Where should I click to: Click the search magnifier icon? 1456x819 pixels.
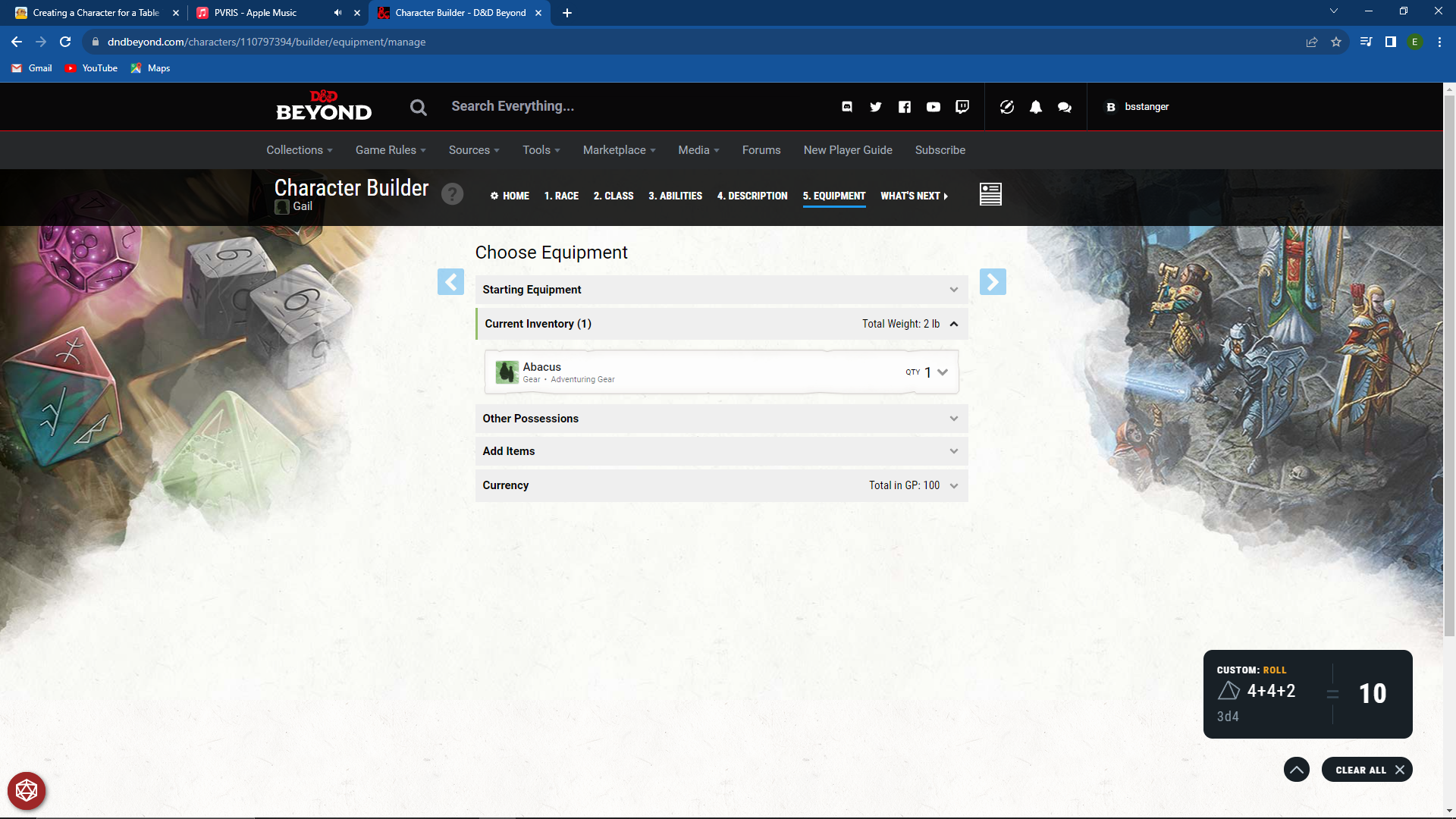click(x=418, y=107)
